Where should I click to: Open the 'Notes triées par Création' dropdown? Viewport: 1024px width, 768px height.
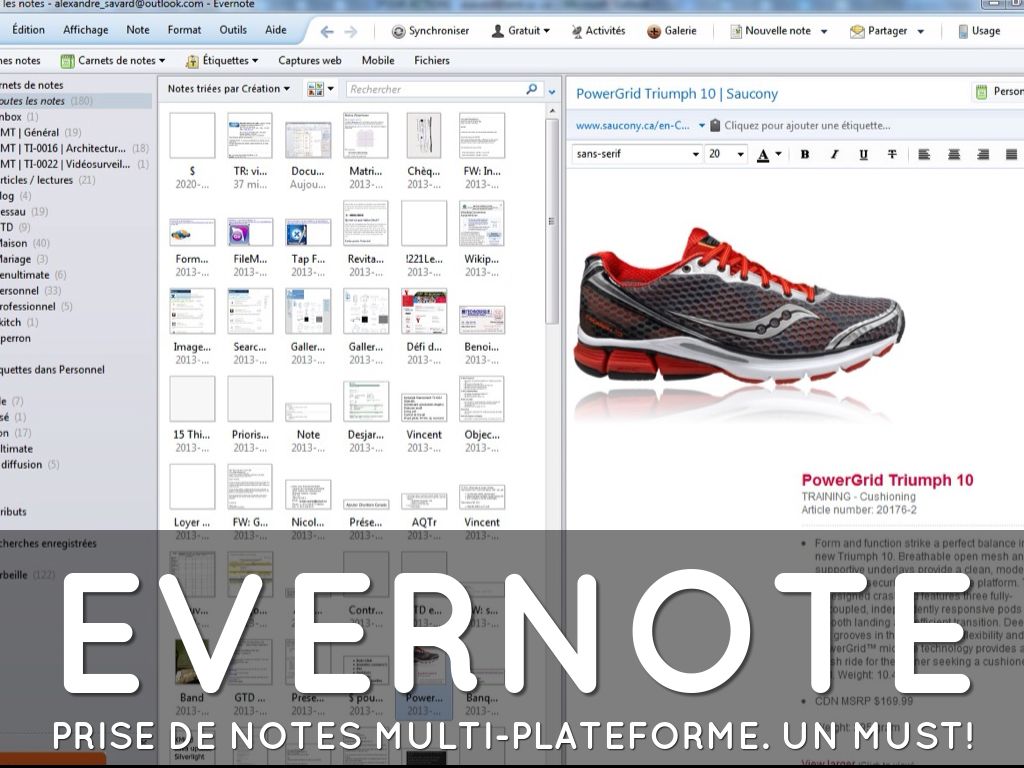click(x=229, y=89)
